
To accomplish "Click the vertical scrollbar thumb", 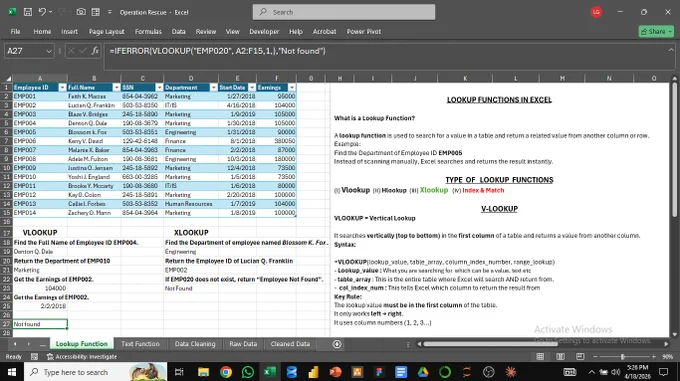I will pos(674,149).
